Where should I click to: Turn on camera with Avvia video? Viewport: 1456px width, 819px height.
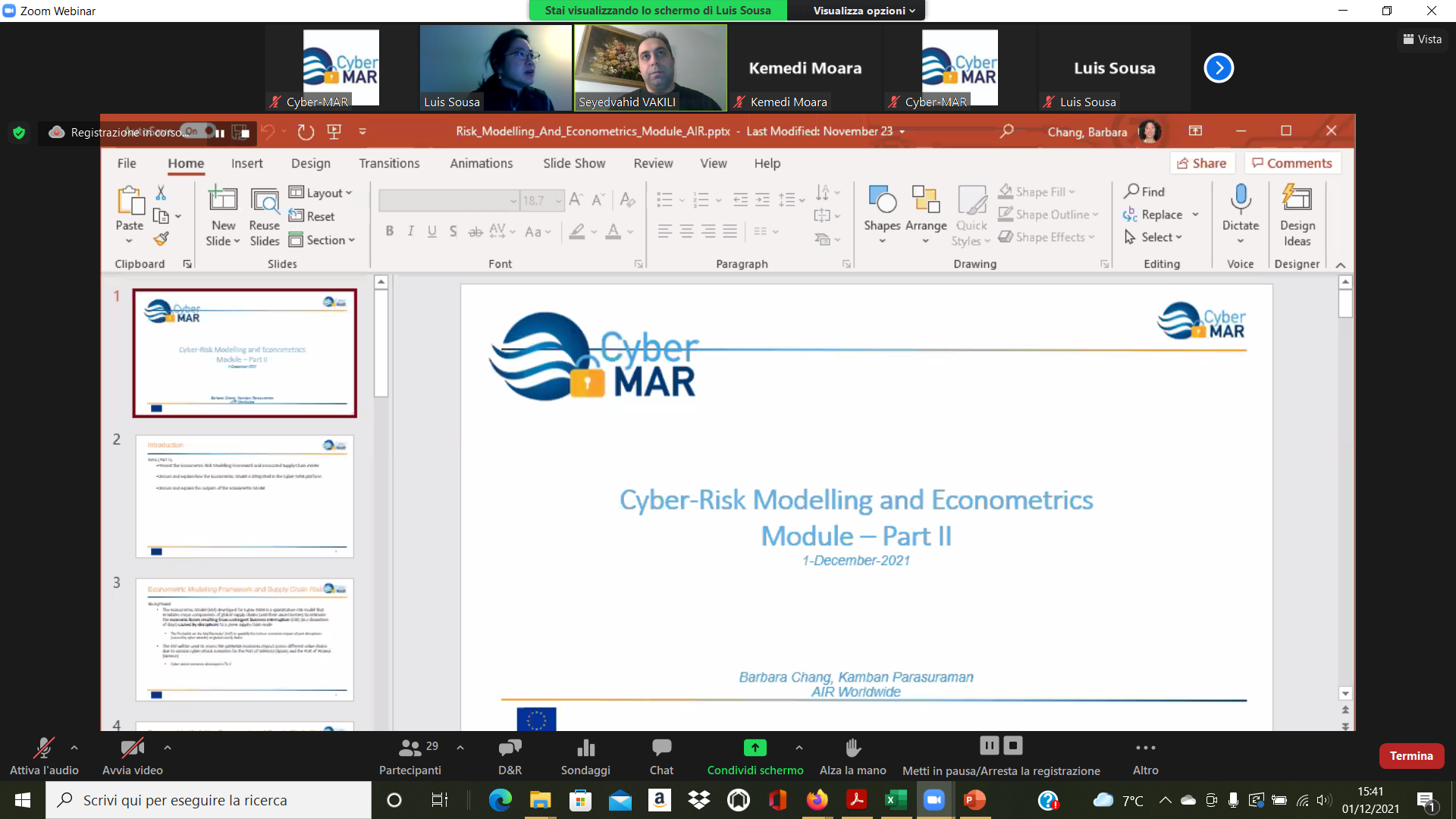tap(132, 748)
